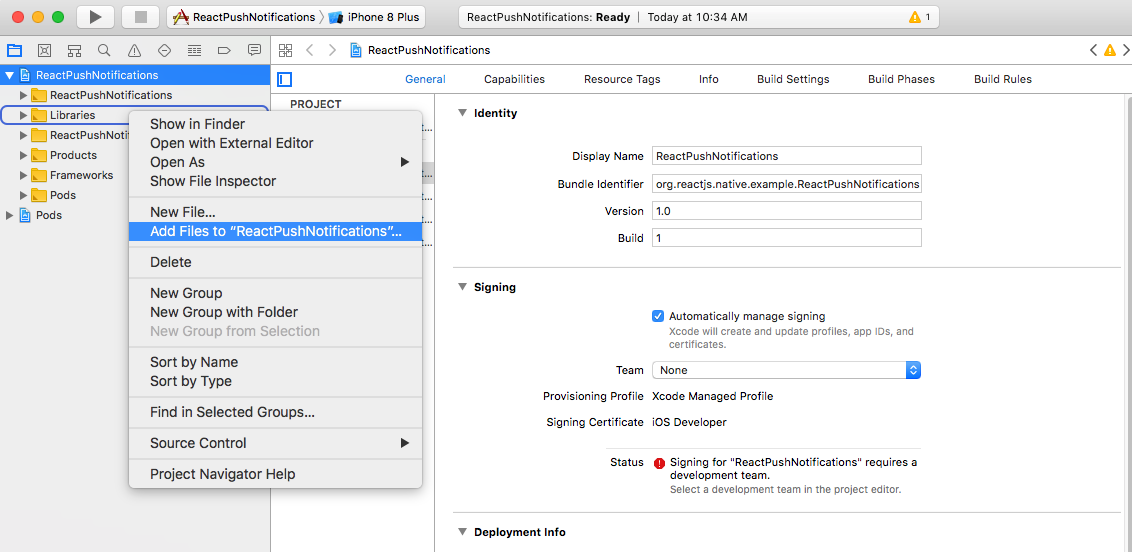Screen dimensions: 1132x552
Task: Open the find navigator magnifier icon
Action: pos(104,50)
